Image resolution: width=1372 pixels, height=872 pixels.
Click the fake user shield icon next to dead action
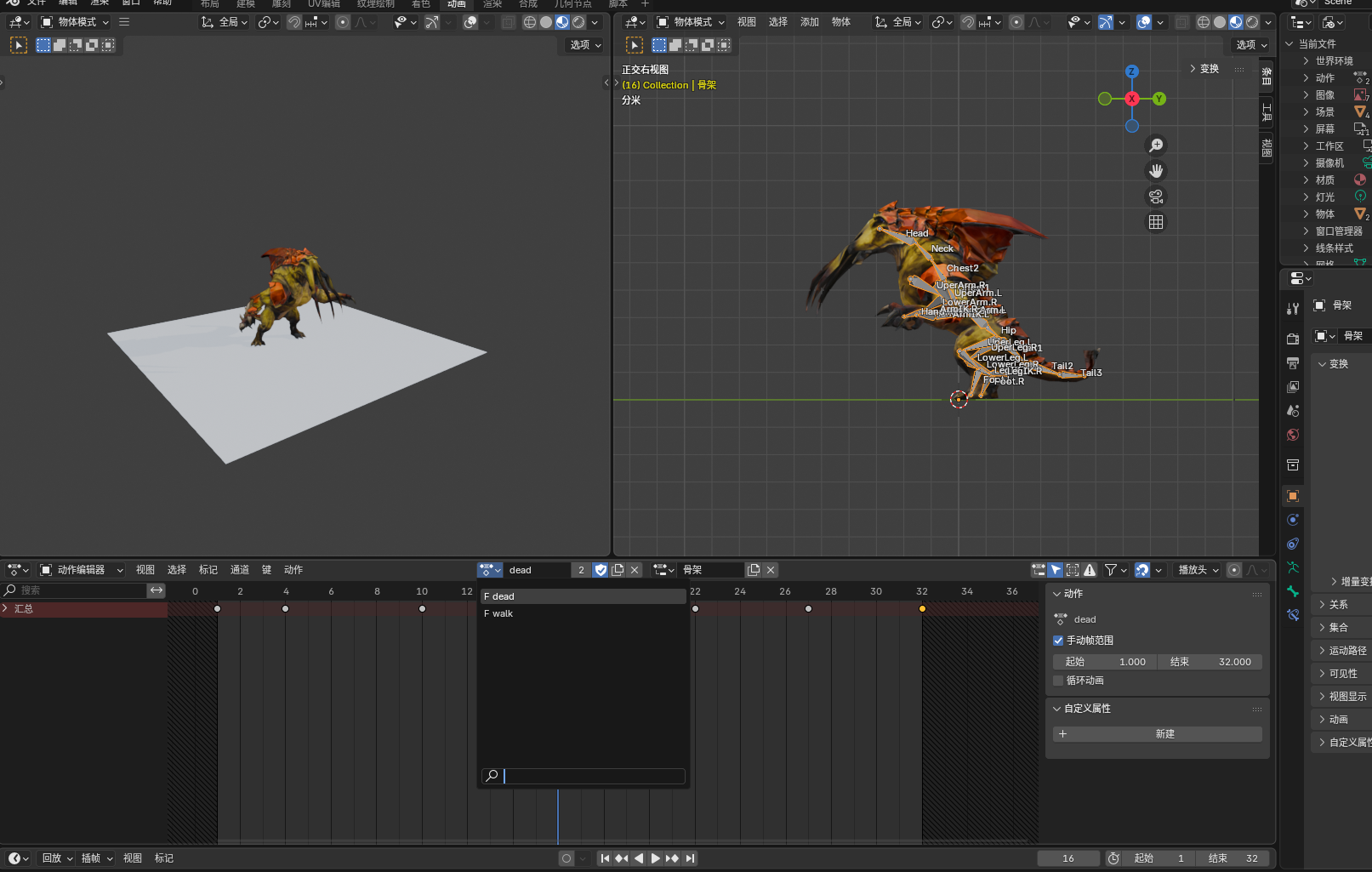601,570
